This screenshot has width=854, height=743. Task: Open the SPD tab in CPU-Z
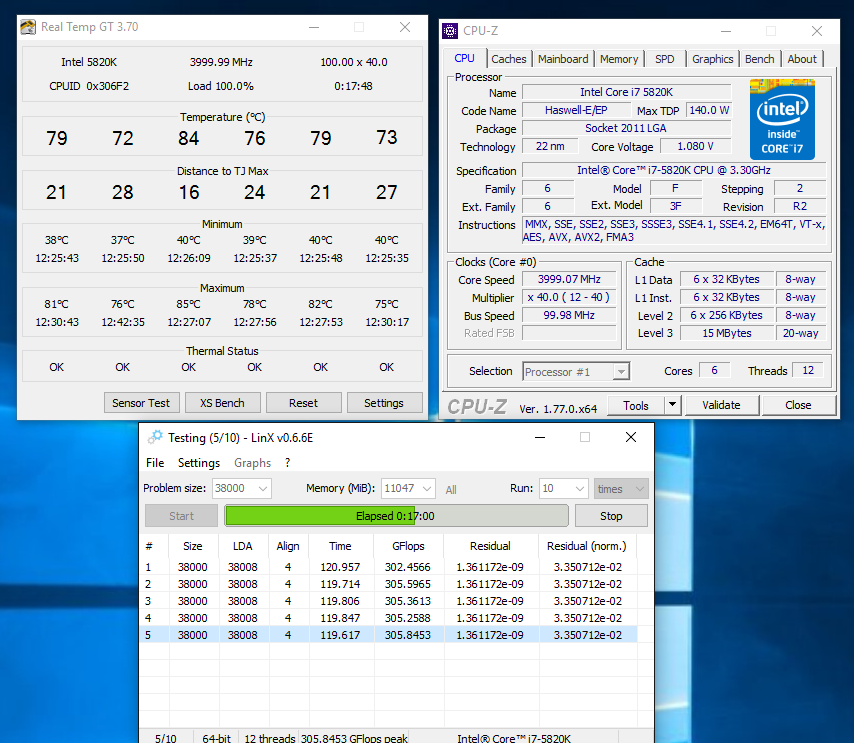coord(664,59)
